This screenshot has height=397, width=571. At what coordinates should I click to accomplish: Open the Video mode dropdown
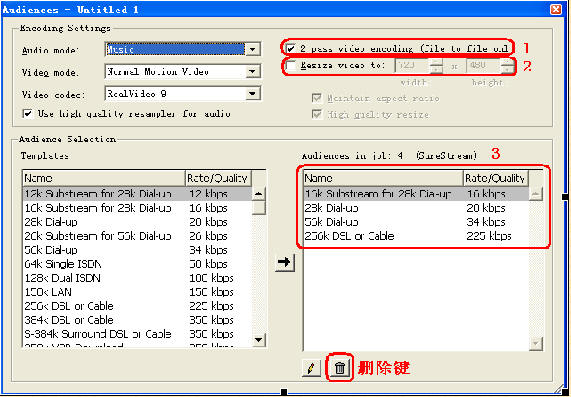[x=253, y=71]
